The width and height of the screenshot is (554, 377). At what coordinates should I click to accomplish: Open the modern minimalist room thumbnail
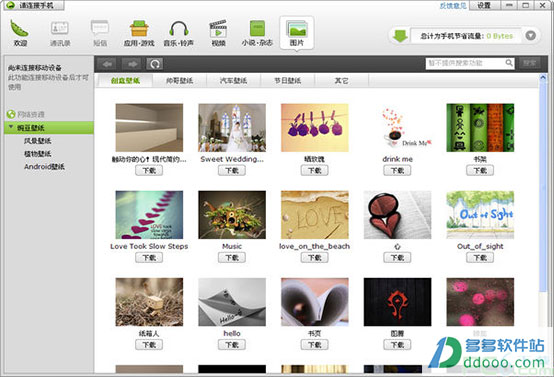(x=149, y=128)
